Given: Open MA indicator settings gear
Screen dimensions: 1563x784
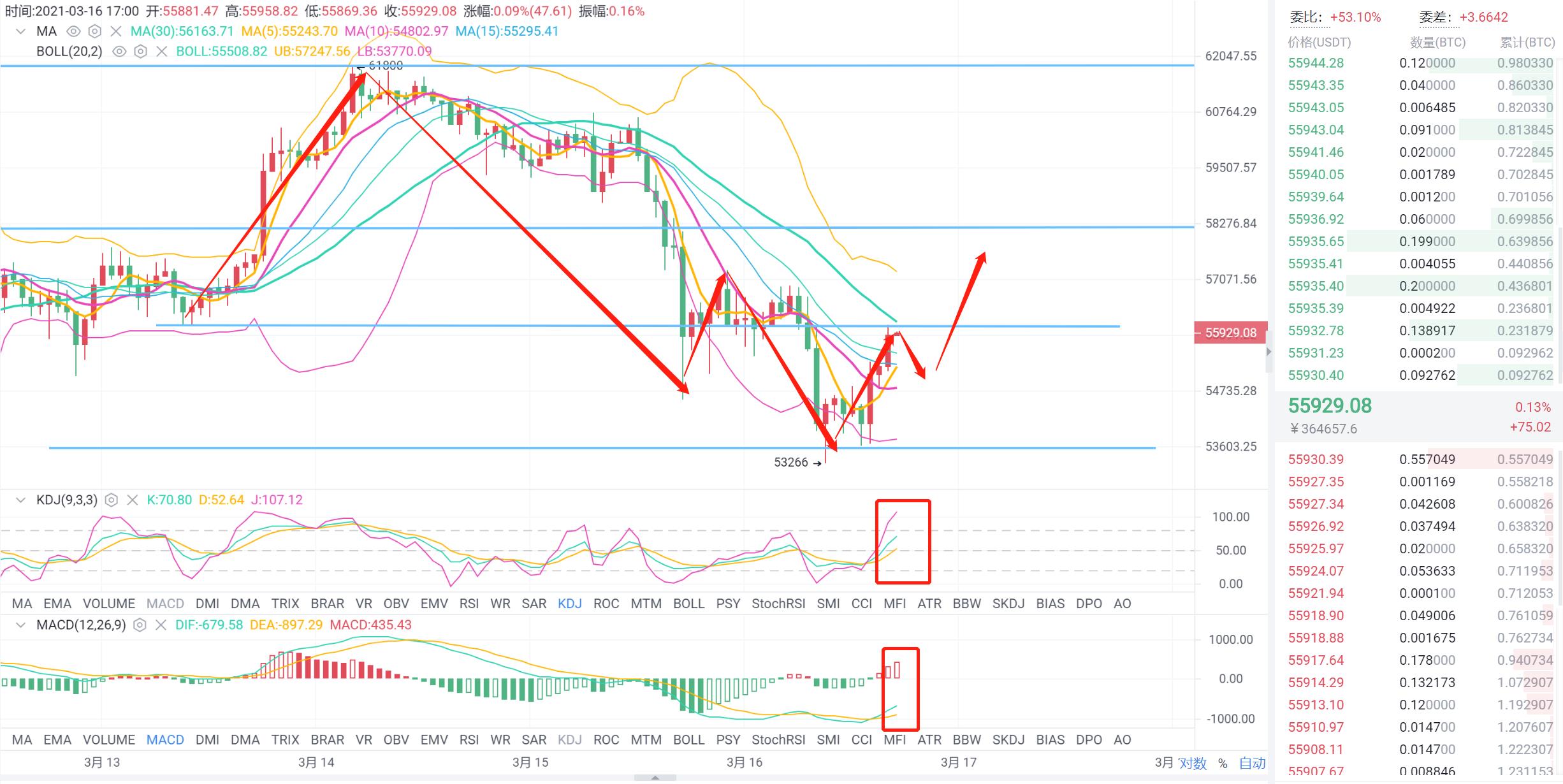Looking at the screenshot, I should coord(95,31).
